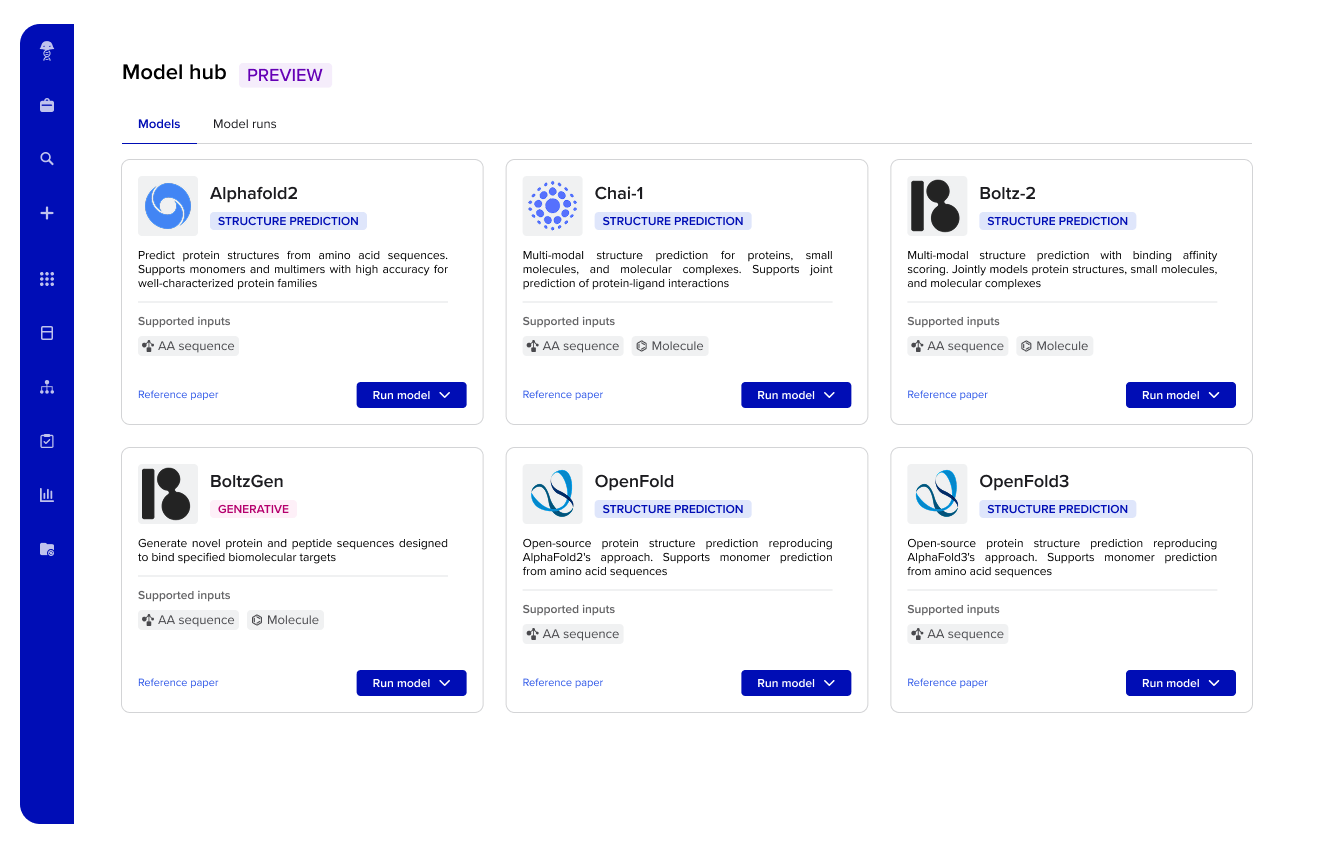
Task: Click the Structure Prediction tag on Boltz-2
Action: (1057, 221)
